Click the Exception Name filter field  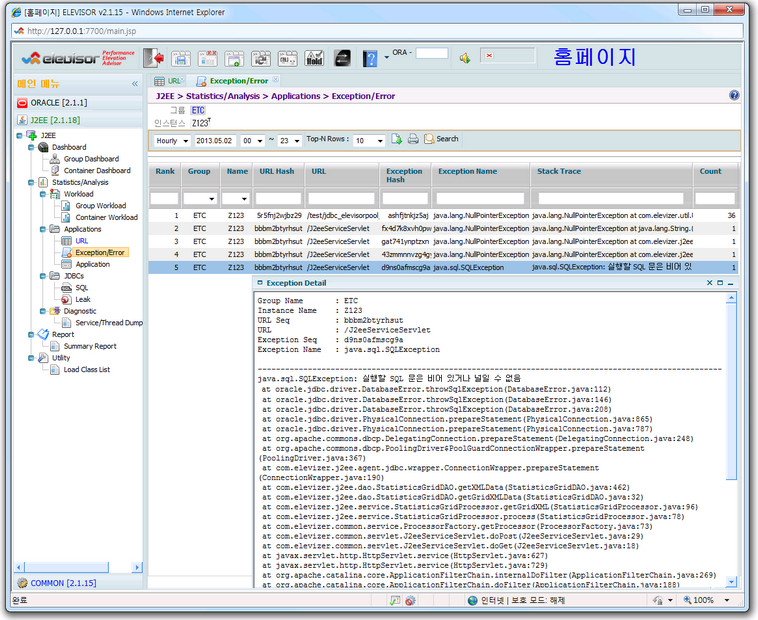[480, 199]
